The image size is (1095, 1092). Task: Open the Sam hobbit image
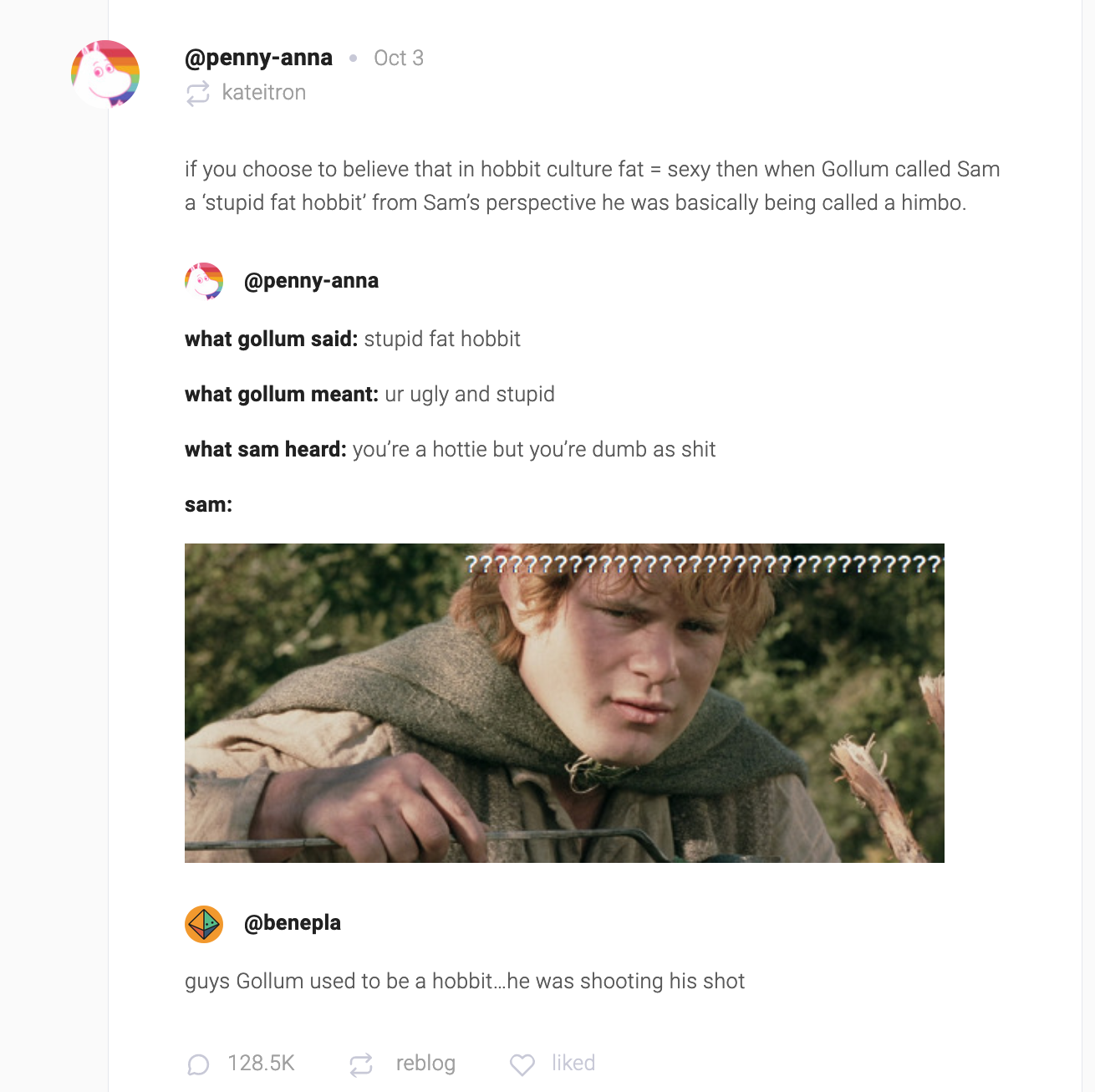coord(564,703)
